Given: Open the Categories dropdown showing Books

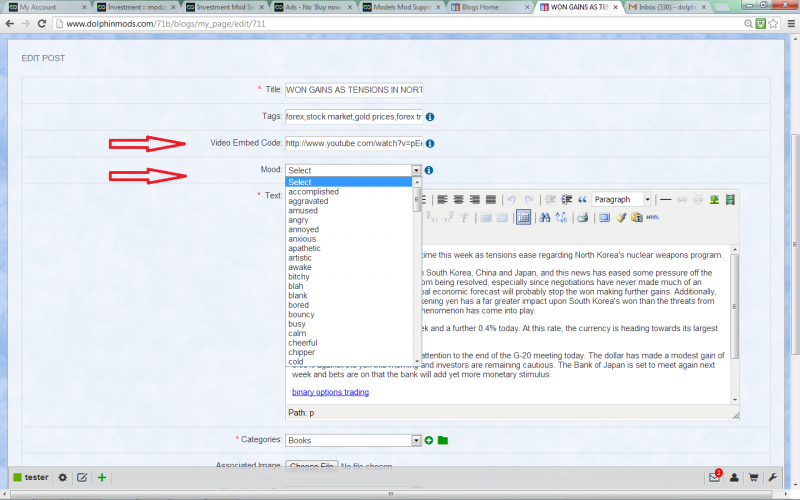Looking at the screenshot, I should click(x=353, y=440).
